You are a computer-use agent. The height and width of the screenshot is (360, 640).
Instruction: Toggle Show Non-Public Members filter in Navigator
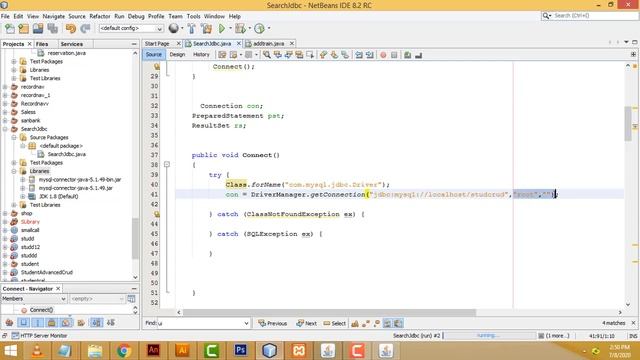tap(52, 322)
